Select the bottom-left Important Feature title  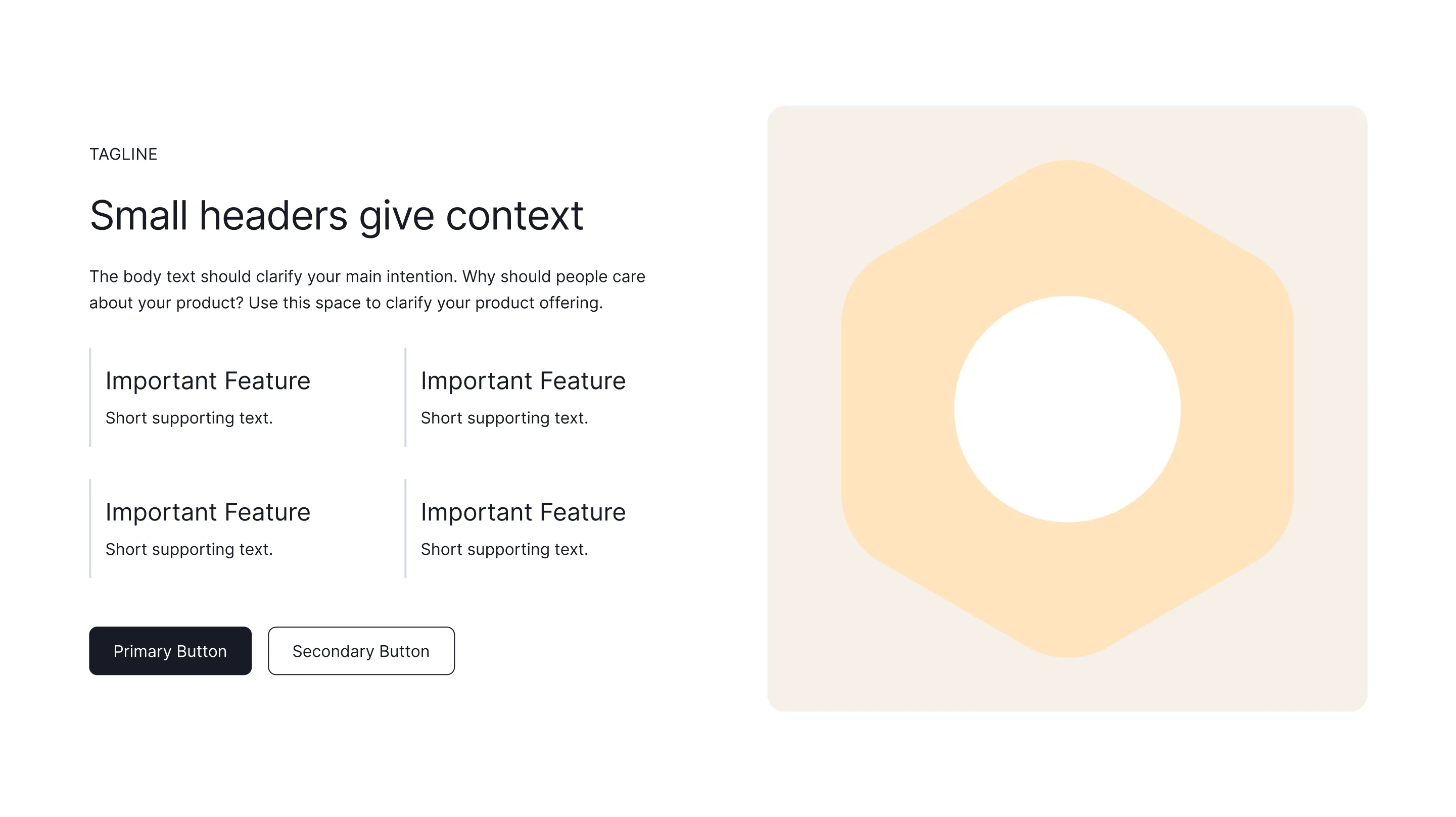pos(208,512)
